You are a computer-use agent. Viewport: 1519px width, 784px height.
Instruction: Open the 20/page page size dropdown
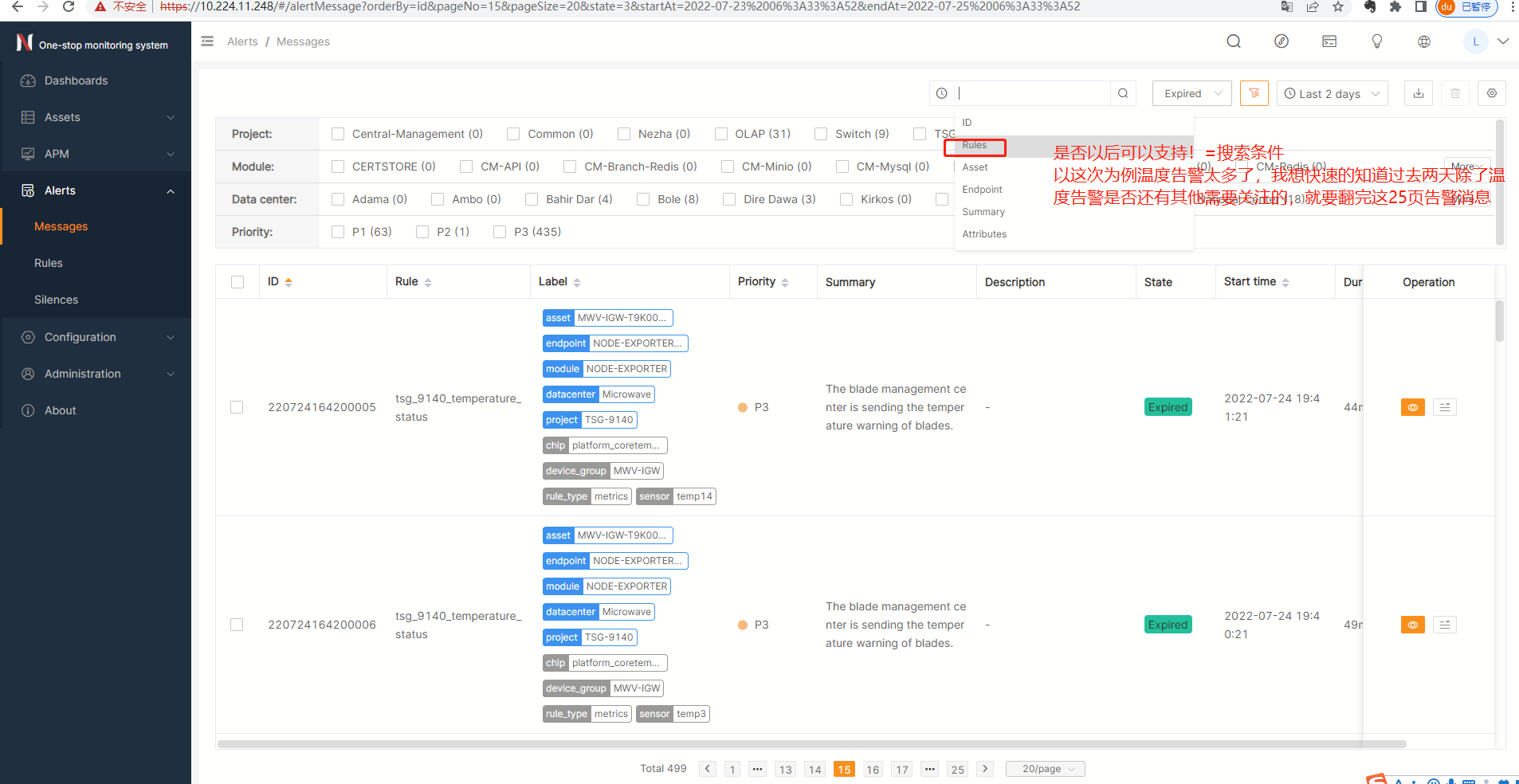[x=1045, y=769]
